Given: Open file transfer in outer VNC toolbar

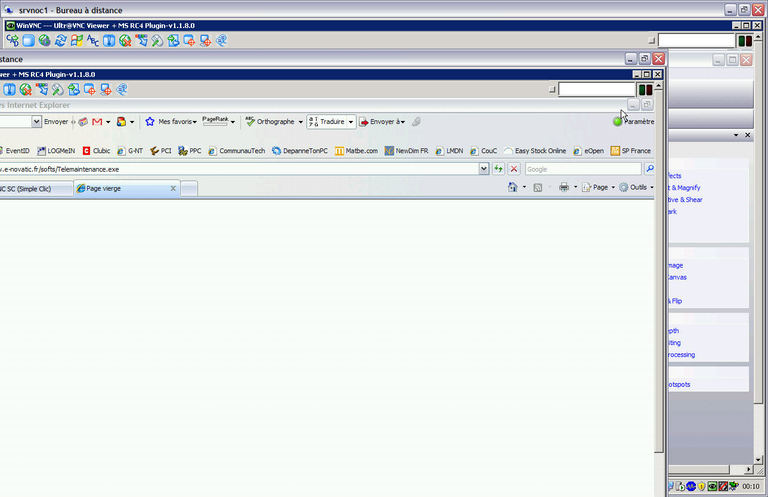Looking at the screenshot, I should [173, 41].
